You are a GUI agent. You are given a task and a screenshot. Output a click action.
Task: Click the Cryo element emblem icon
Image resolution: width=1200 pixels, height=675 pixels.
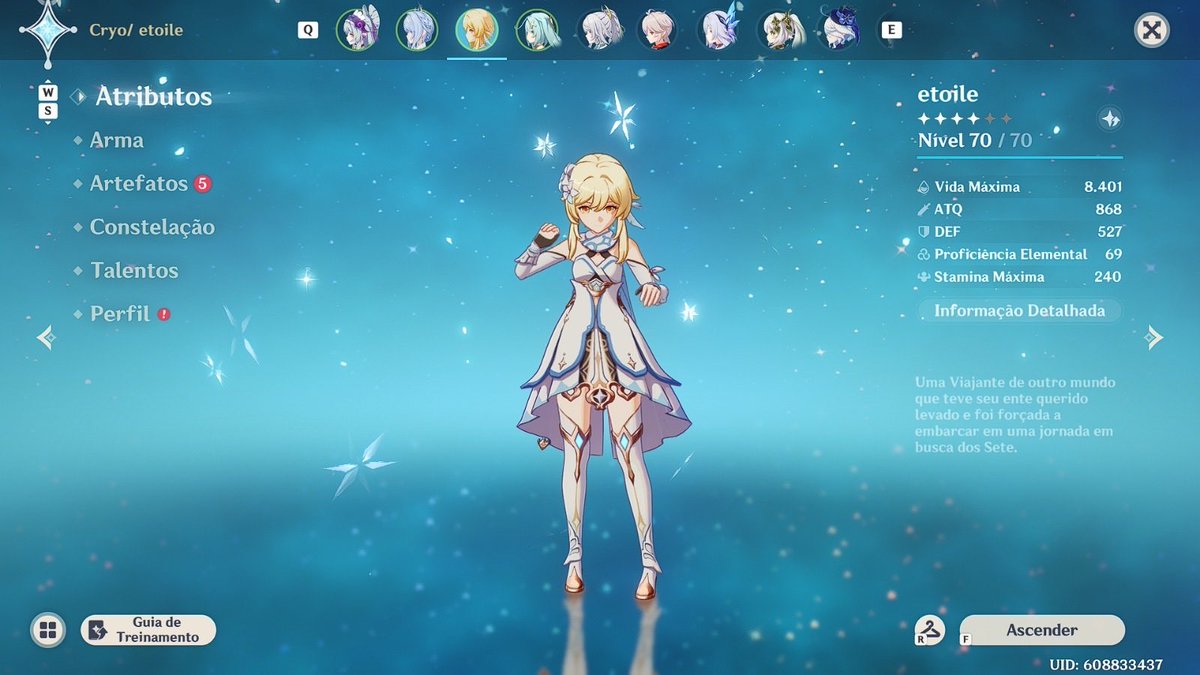click(47, 30)
